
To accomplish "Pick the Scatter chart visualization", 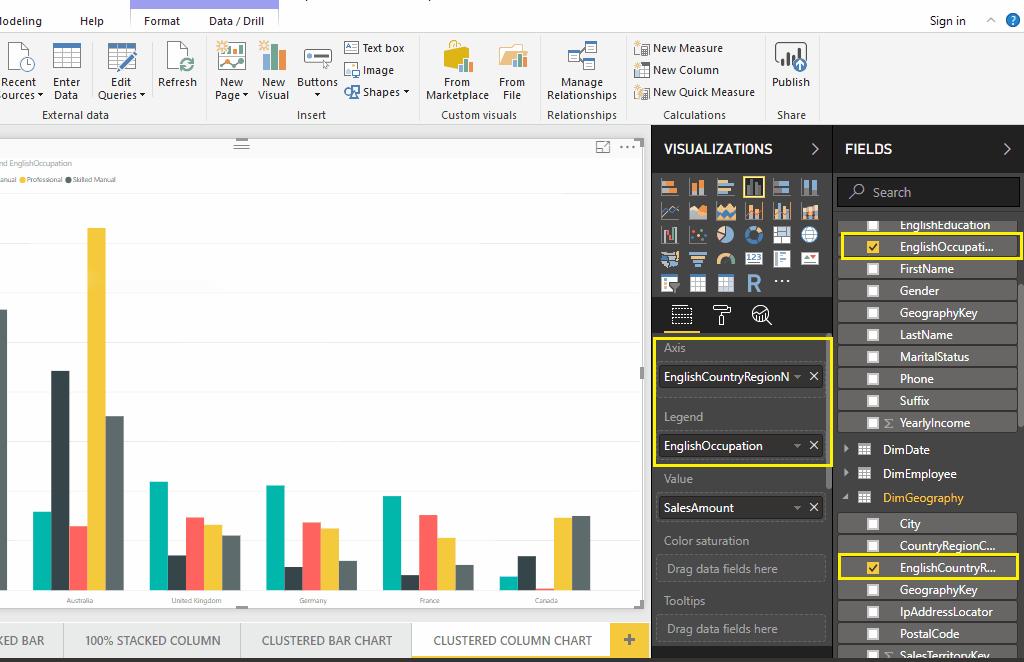I will [x=697, y=235].
